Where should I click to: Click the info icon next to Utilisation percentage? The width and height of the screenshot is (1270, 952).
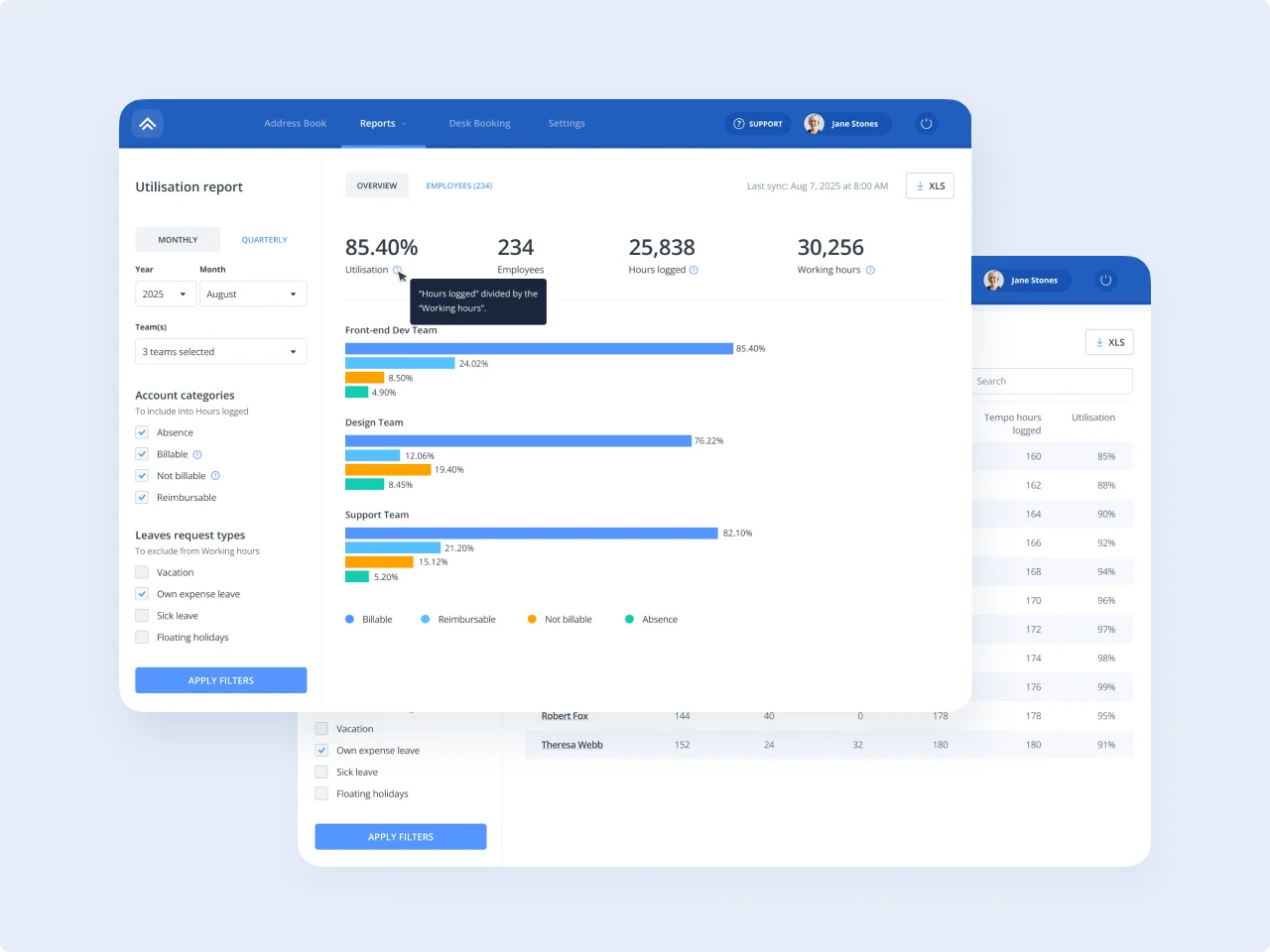point(399,270)
